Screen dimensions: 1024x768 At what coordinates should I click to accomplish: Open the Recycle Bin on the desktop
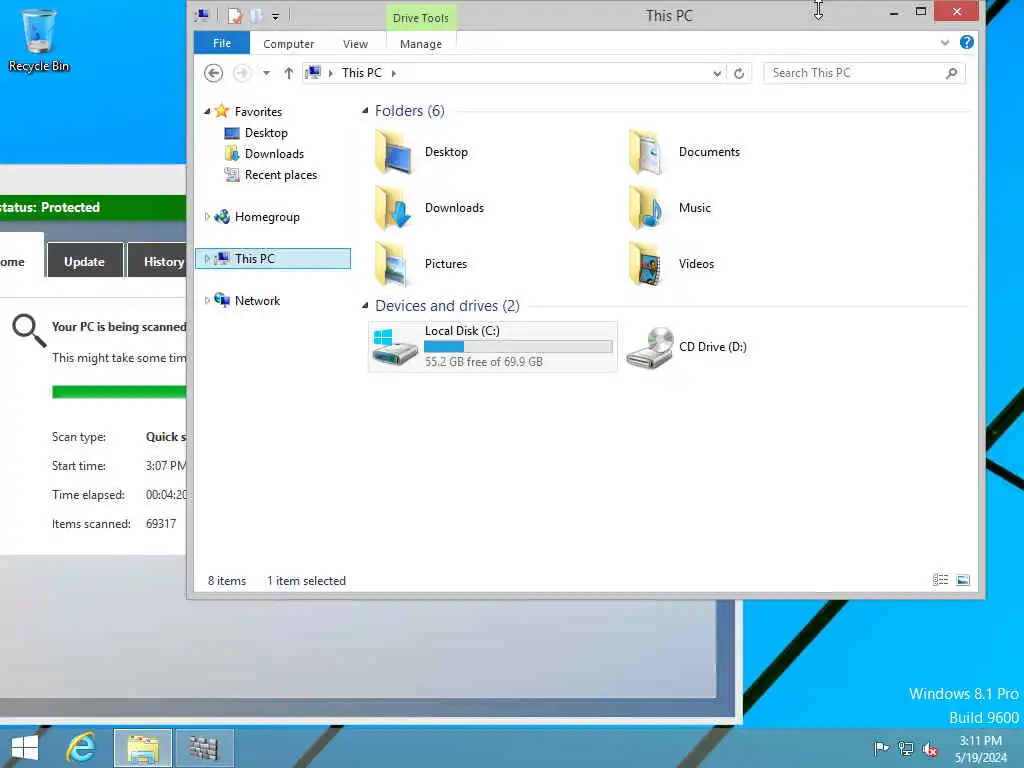tap(39, 40)
